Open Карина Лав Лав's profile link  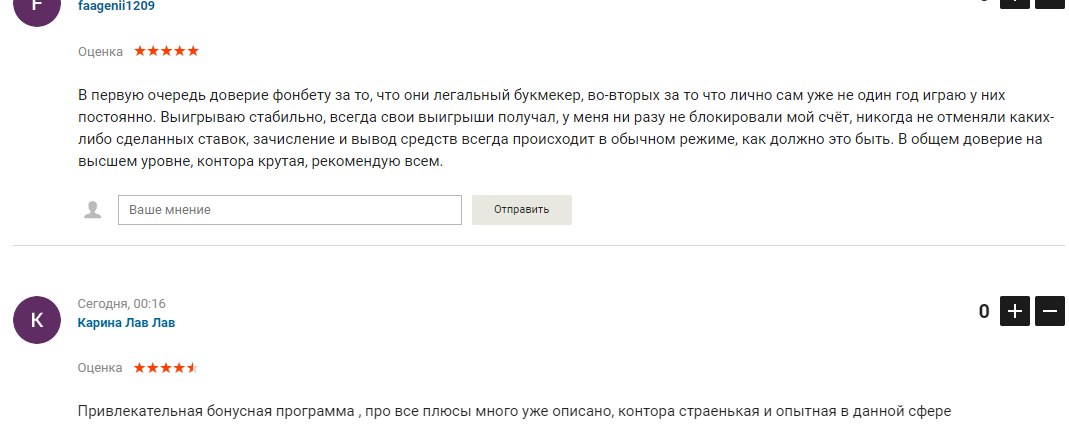pyautogui.click(x=126, y=323)
